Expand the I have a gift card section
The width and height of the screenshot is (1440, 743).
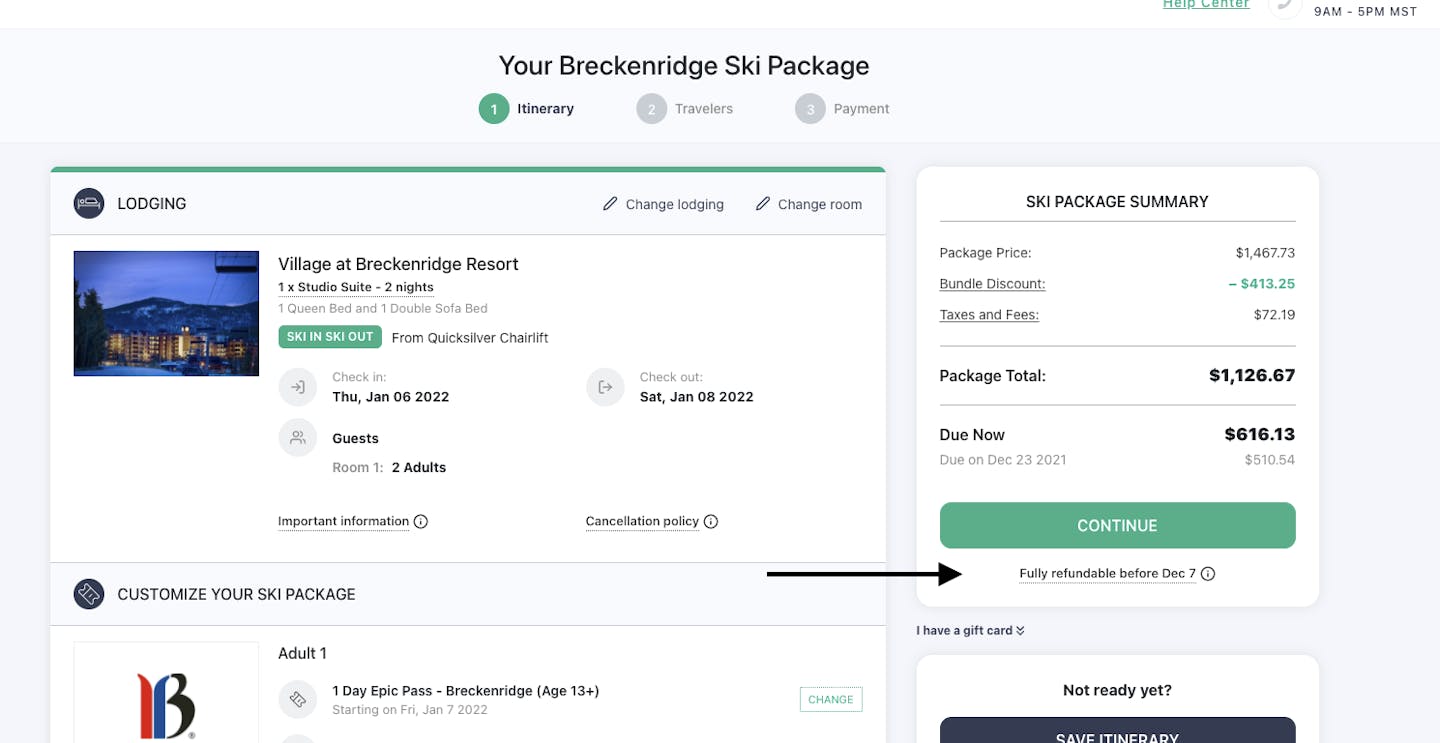[970, 631]
